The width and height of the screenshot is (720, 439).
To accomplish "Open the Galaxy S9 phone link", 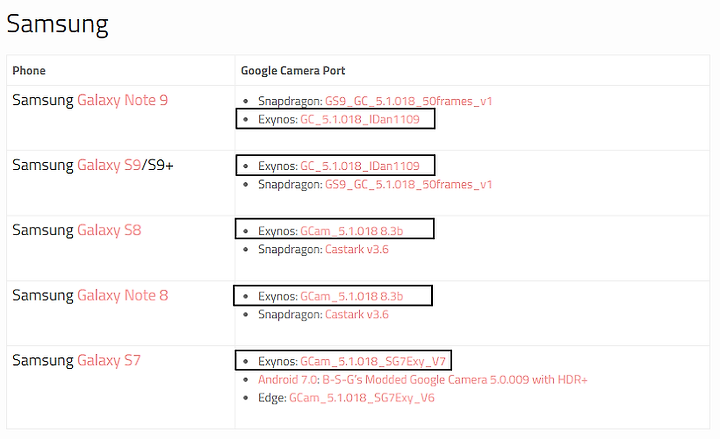I will 109,165.
